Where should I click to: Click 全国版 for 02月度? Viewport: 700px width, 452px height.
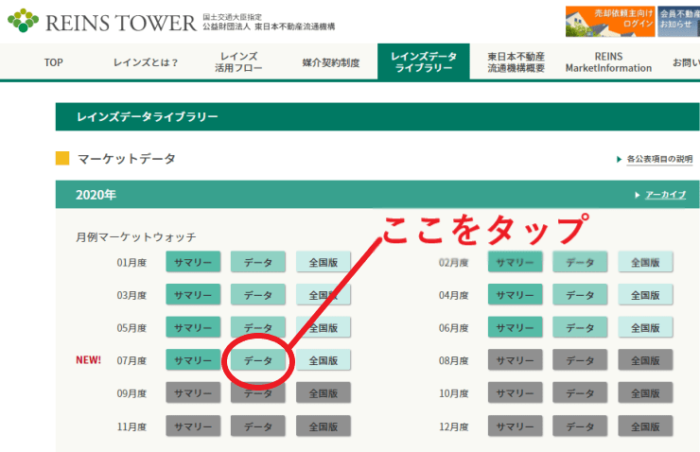point(645,262)
